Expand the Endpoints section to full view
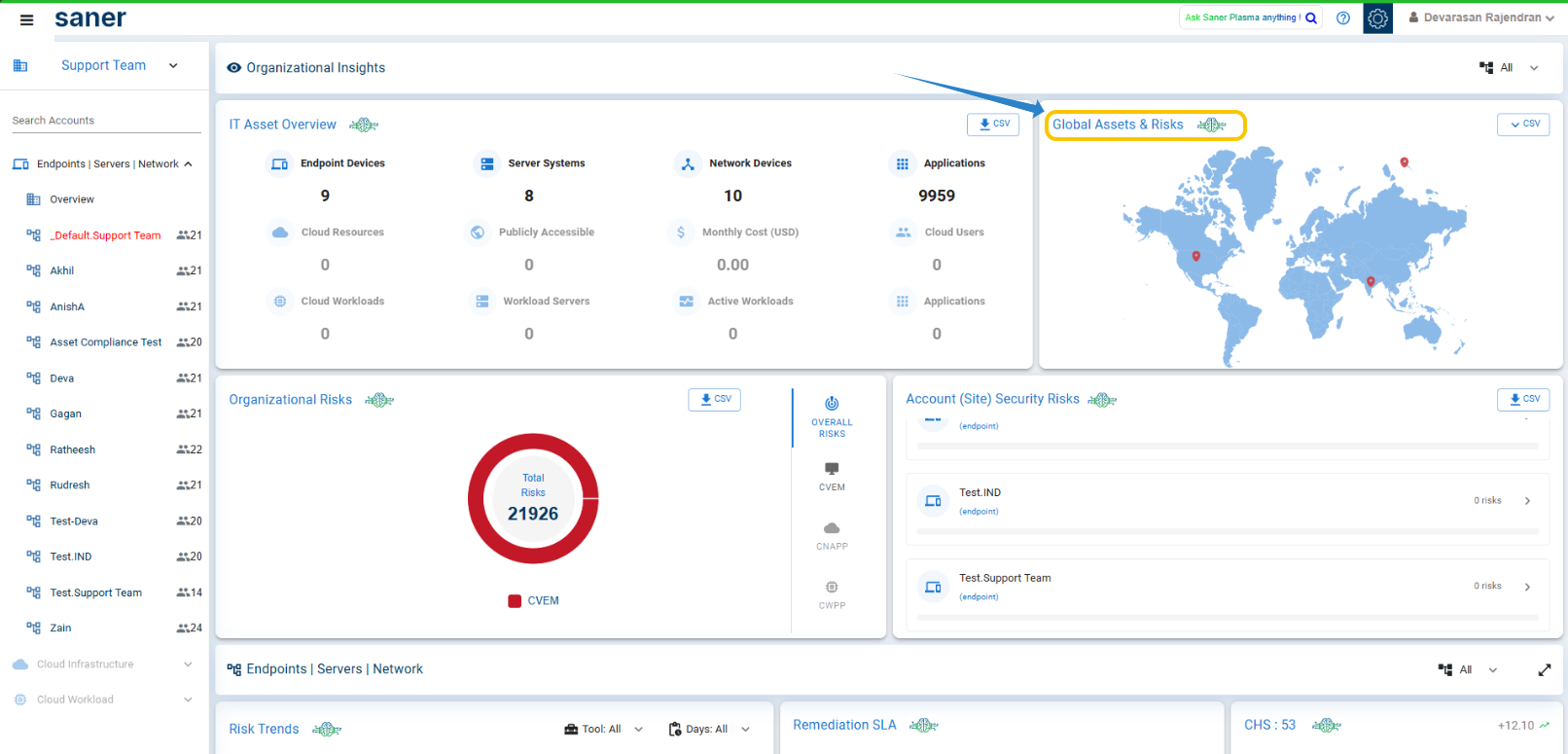1568x754 pixels. click(x=1545, y=669)
